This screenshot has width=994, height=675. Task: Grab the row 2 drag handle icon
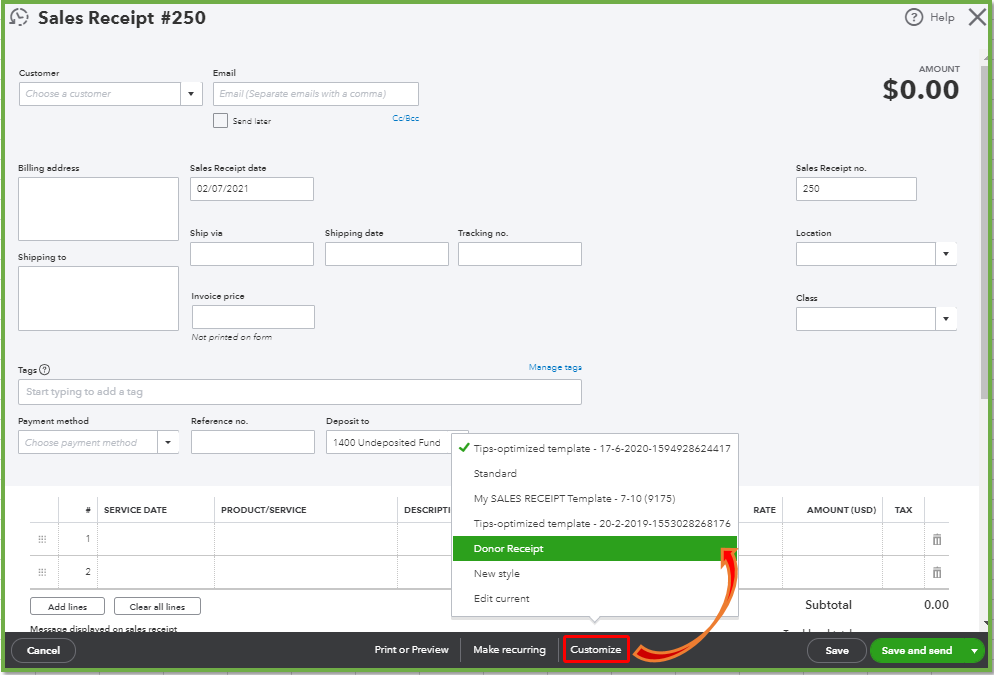tap(42, 572)
